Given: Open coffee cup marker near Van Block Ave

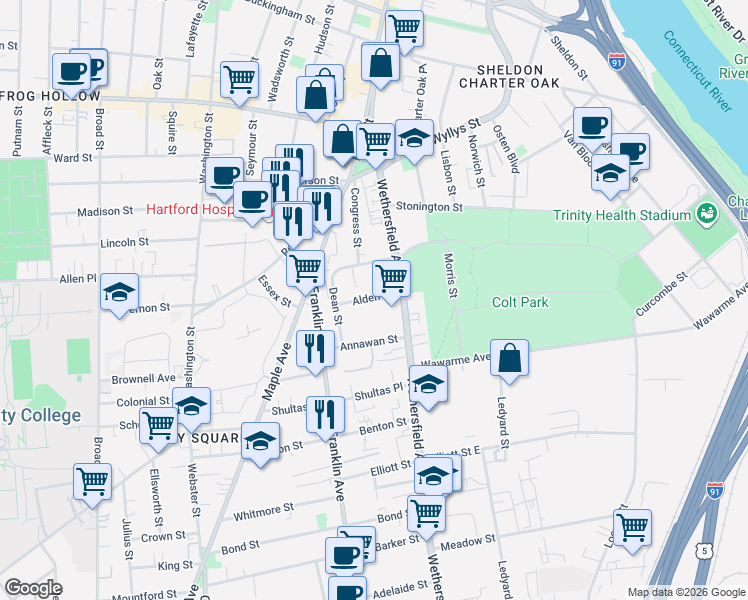Looking at the screenshot, I should point(592,126).
